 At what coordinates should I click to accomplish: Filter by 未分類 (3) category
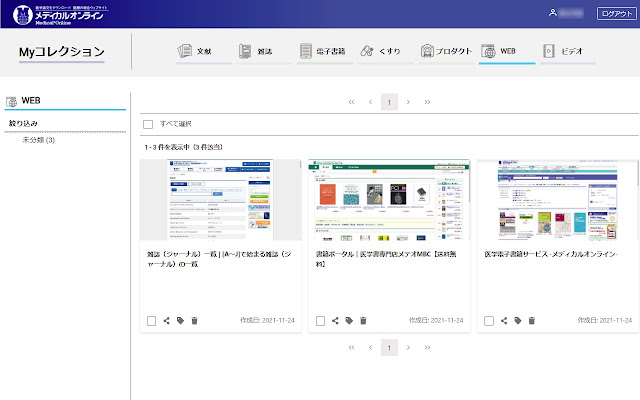[x=38, y=140]
